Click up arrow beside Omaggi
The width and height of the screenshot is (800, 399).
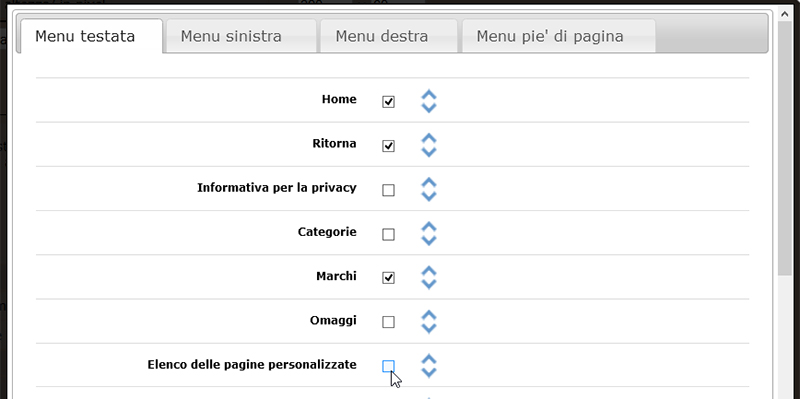point(429,315)
